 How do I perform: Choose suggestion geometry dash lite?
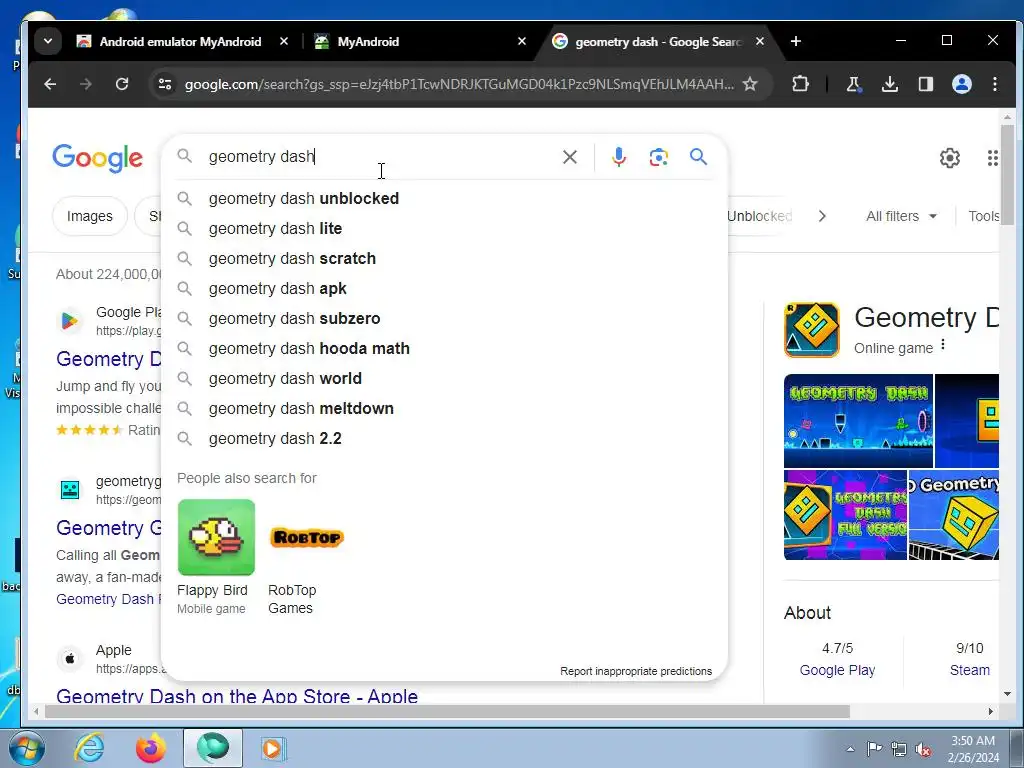pos(444,229)
